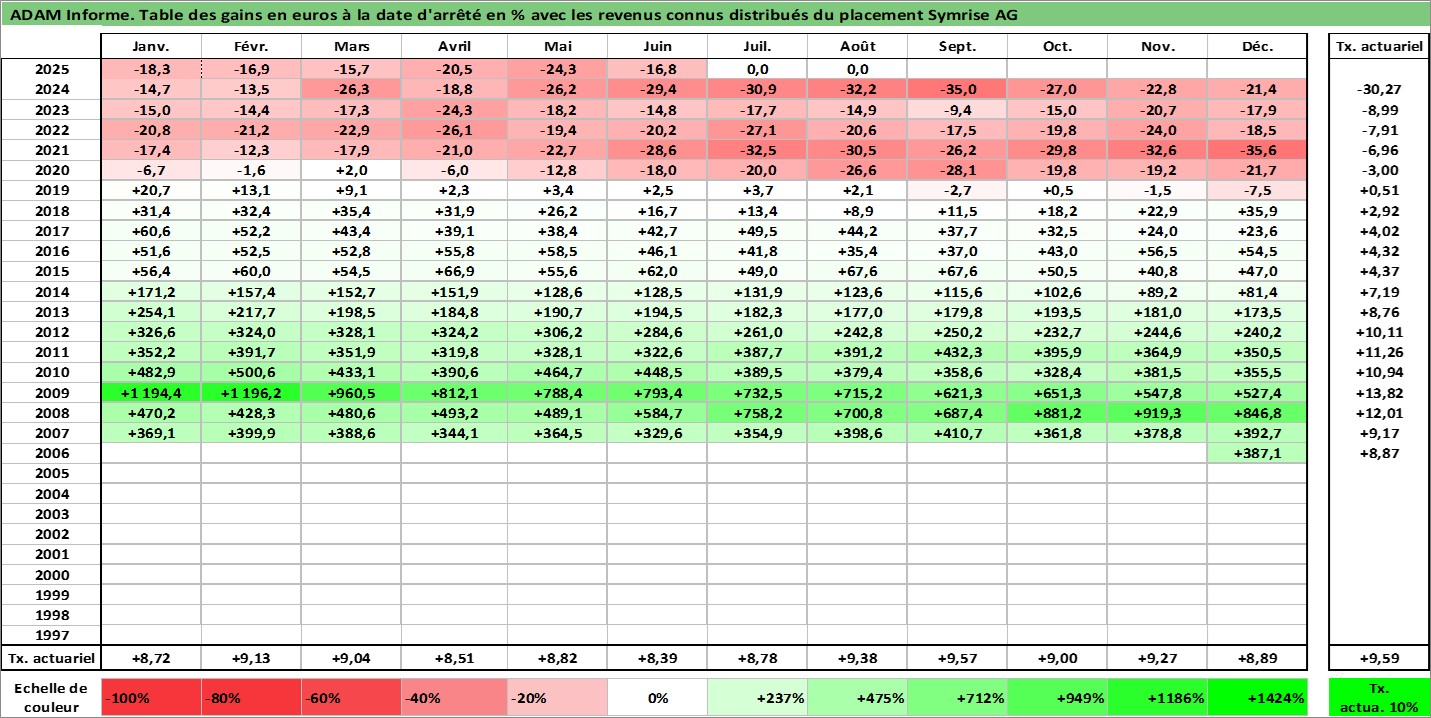
Task: Click the Tx. actuariel bottom row label
Action: pyautogui.click(x=51, y=658)
